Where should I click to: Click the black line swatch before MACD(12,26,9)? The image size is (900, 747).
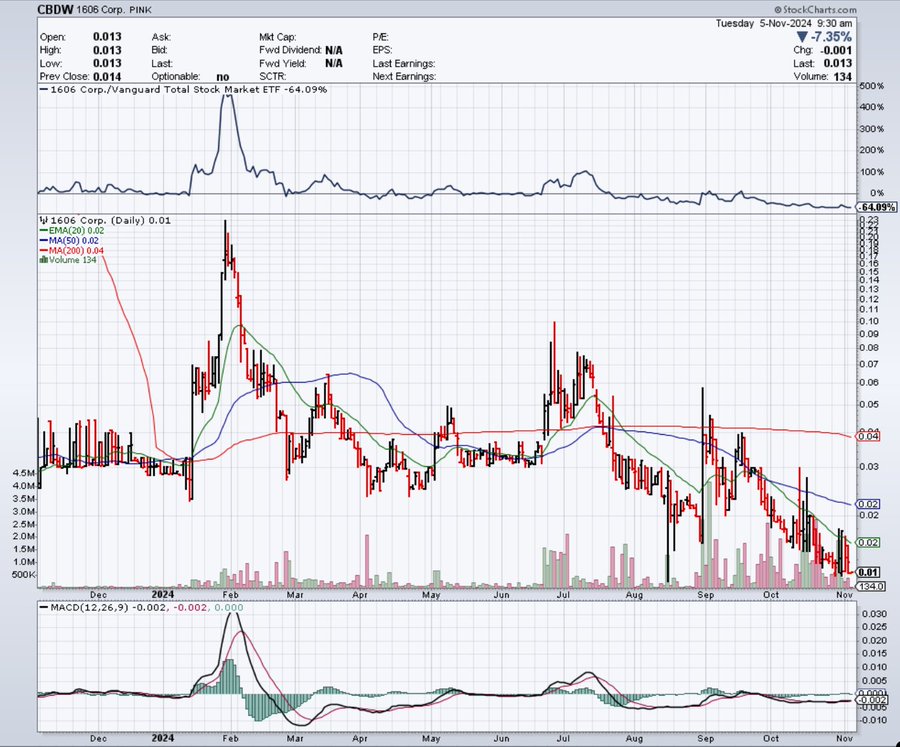click(x=44, y=607)
